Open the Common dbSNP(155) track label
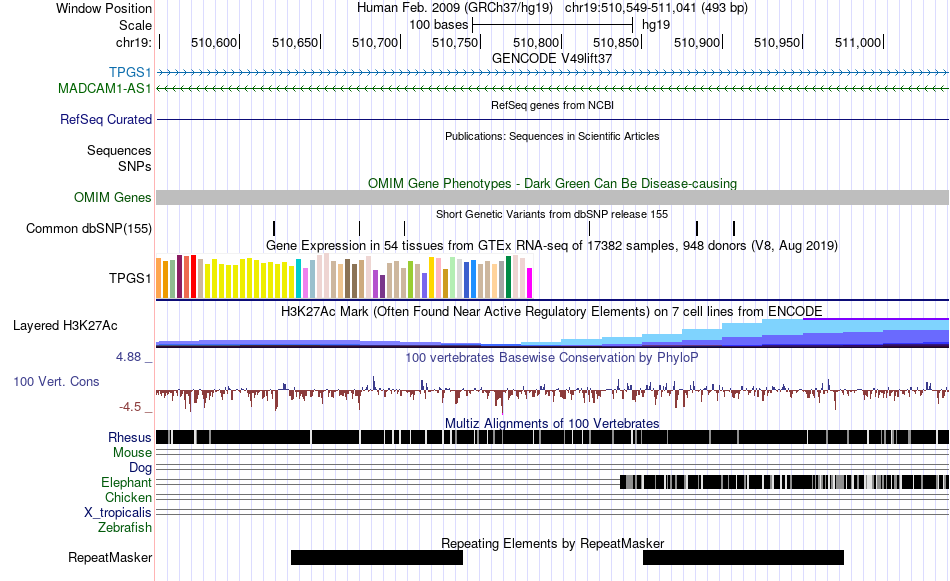Screen dimensions: 950x581 pos(89,228)
